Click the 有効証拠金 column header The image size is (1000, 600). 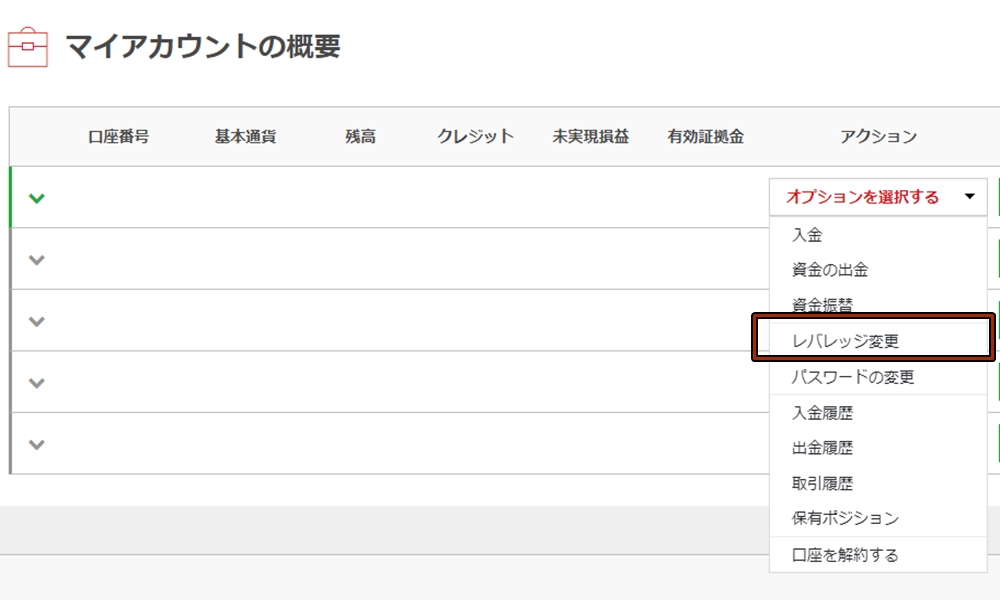pyautogui.click(x=705, y=137)
